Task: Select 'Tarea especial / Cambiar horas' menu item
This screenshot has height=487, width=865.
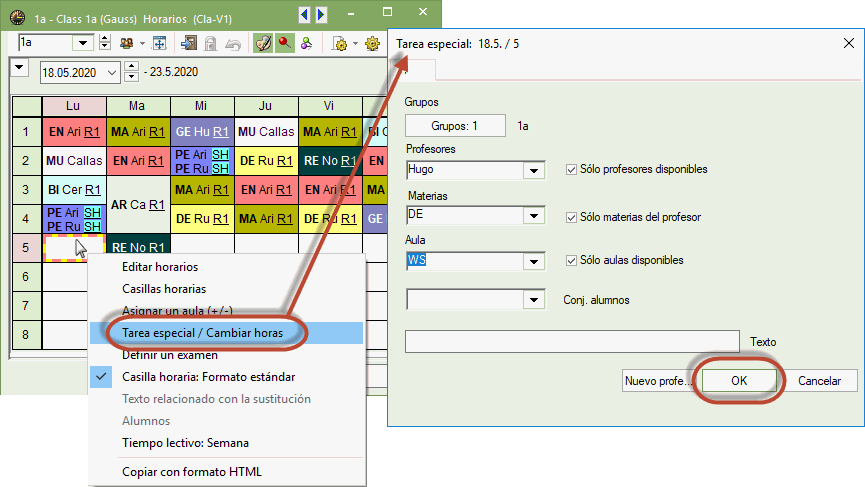Action: click(x=201, y=332)
